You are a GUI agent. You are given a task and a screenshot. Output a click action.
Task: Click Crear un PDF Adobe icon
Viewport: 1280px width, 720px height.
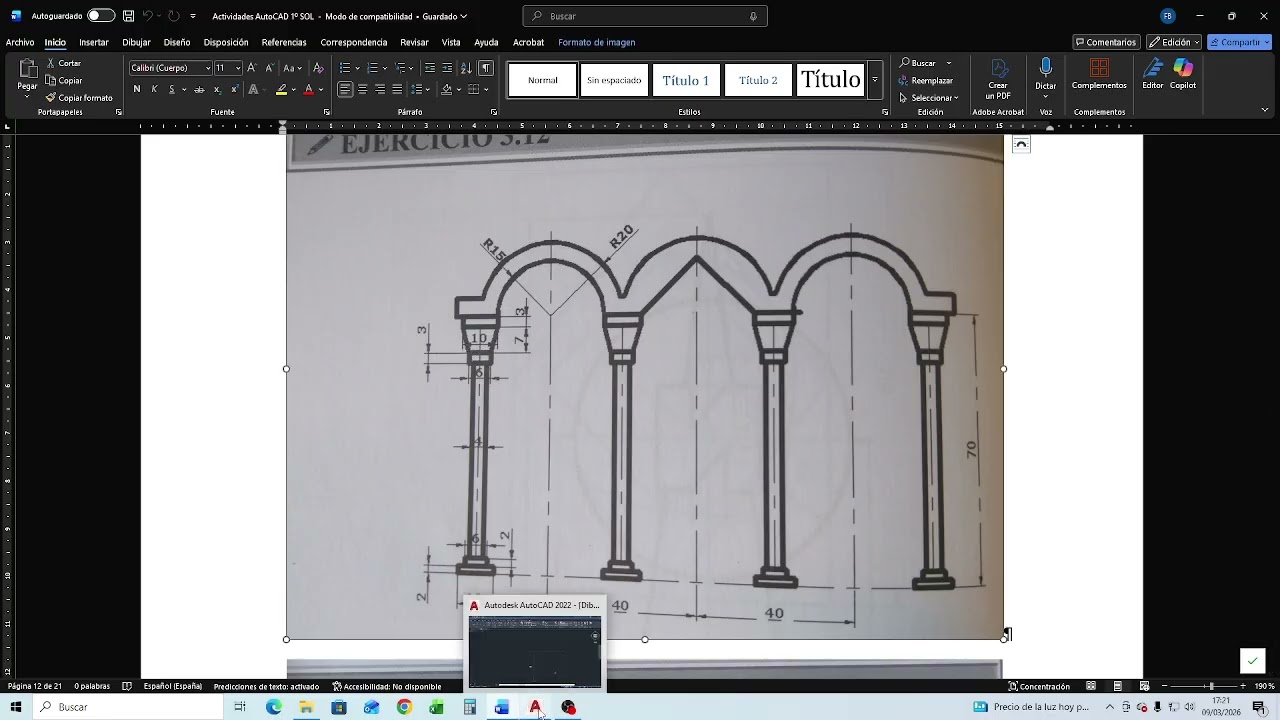[998, 79]
